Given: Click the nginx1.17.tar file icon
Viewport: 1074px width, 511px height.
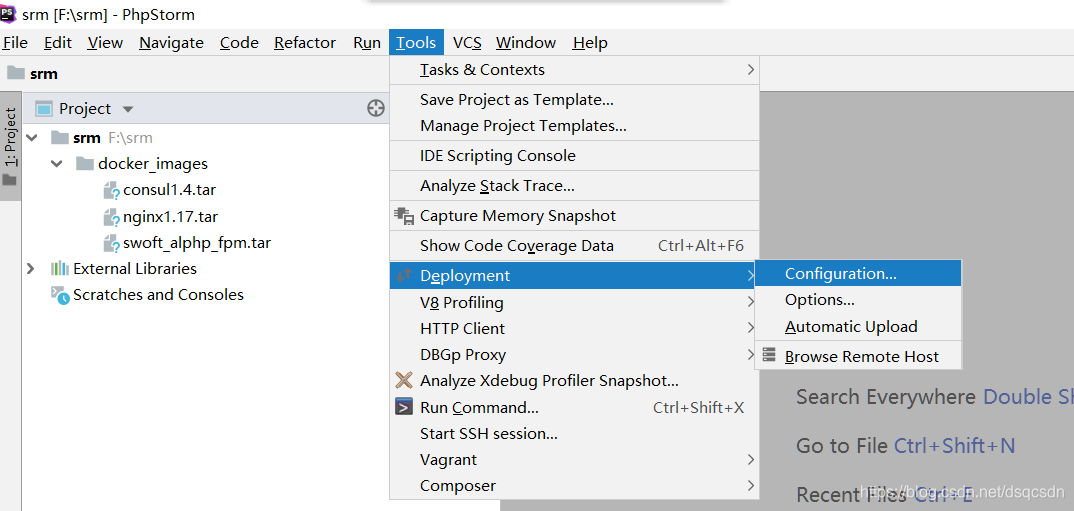Looking at the screenshot, I should [x=111, y=217].
